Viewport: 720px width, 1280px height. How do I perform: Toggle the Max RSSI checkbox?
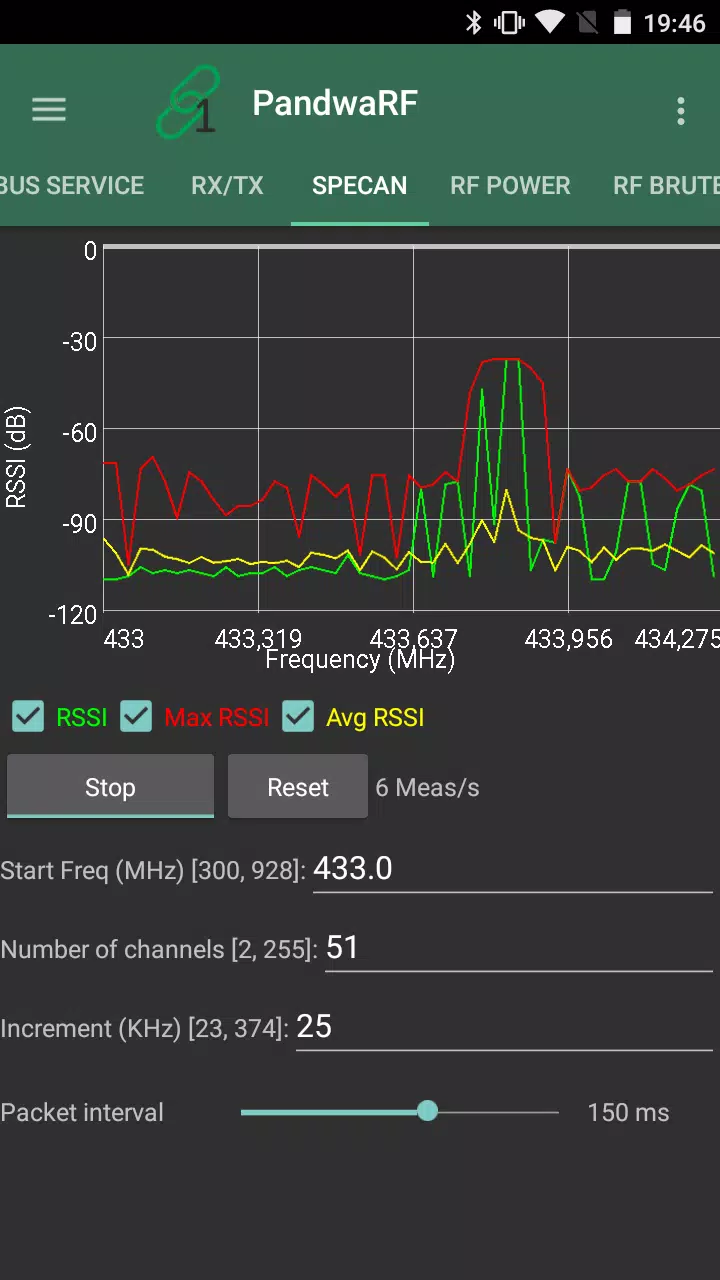(136, 716)
